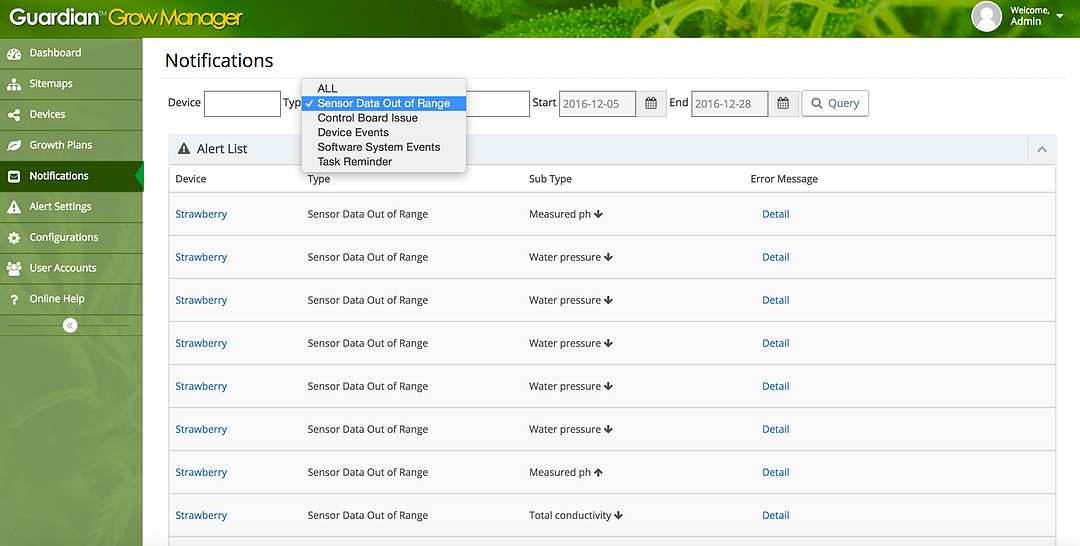This screenshot has height=546, width=1080.
Task: Open Detail link for Measured ph row
Action: 775,214
